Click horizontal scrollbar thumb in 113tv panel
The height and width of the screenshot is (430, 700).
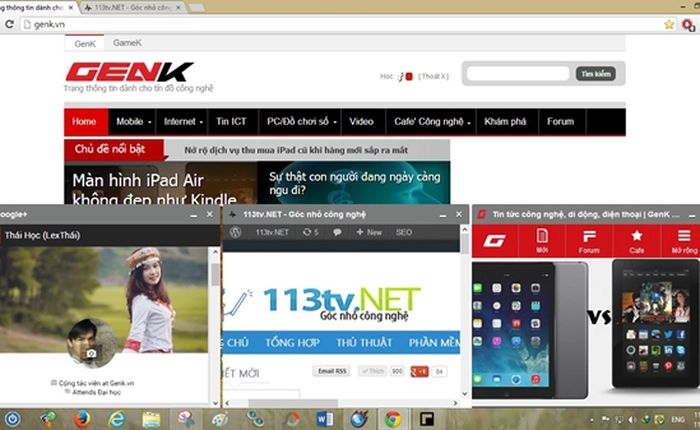(293, 403)
